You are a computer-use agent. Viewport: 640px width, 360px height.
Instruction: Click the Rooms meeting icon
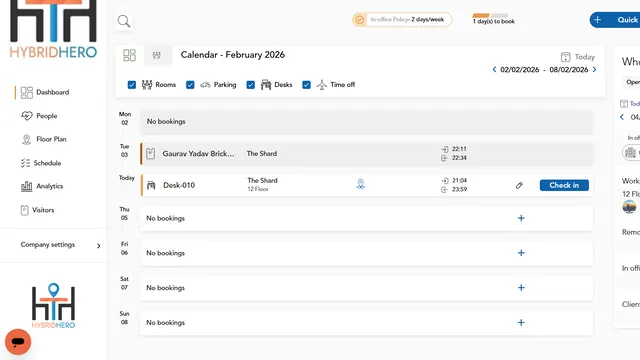(x=147, y=84)
